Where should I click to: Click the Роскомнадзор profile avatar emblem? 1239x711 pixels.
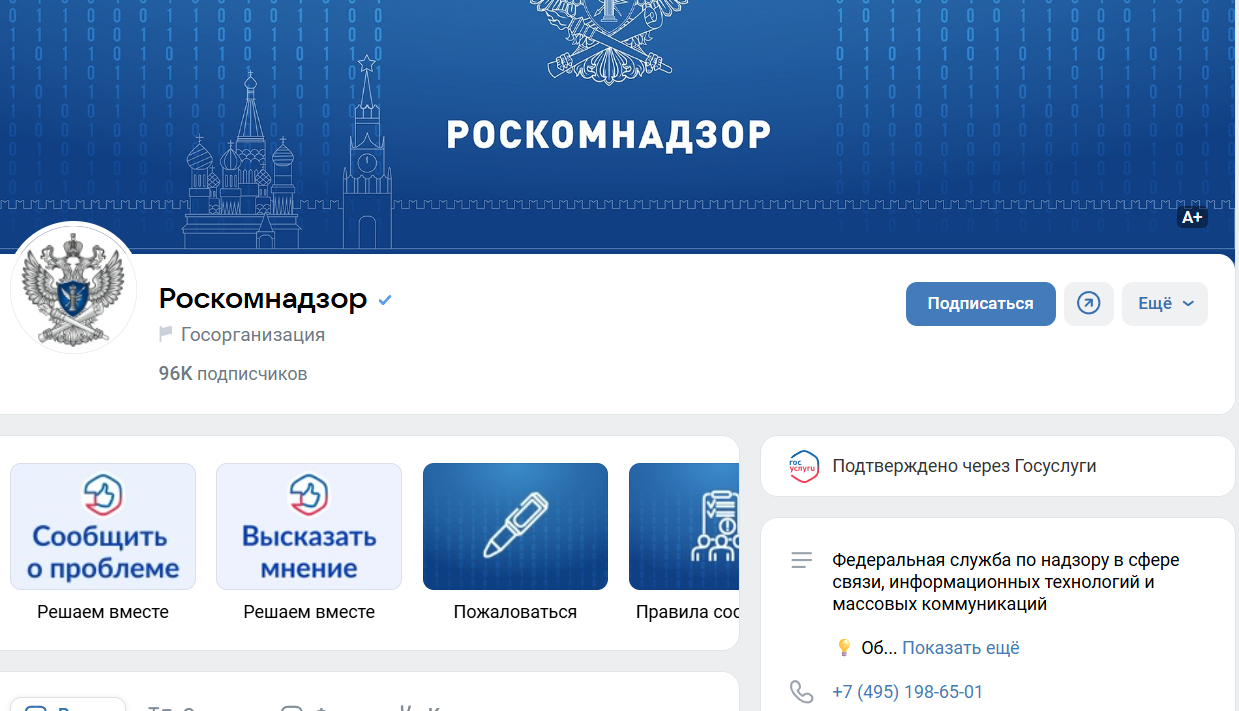click(x=74, y=287)
